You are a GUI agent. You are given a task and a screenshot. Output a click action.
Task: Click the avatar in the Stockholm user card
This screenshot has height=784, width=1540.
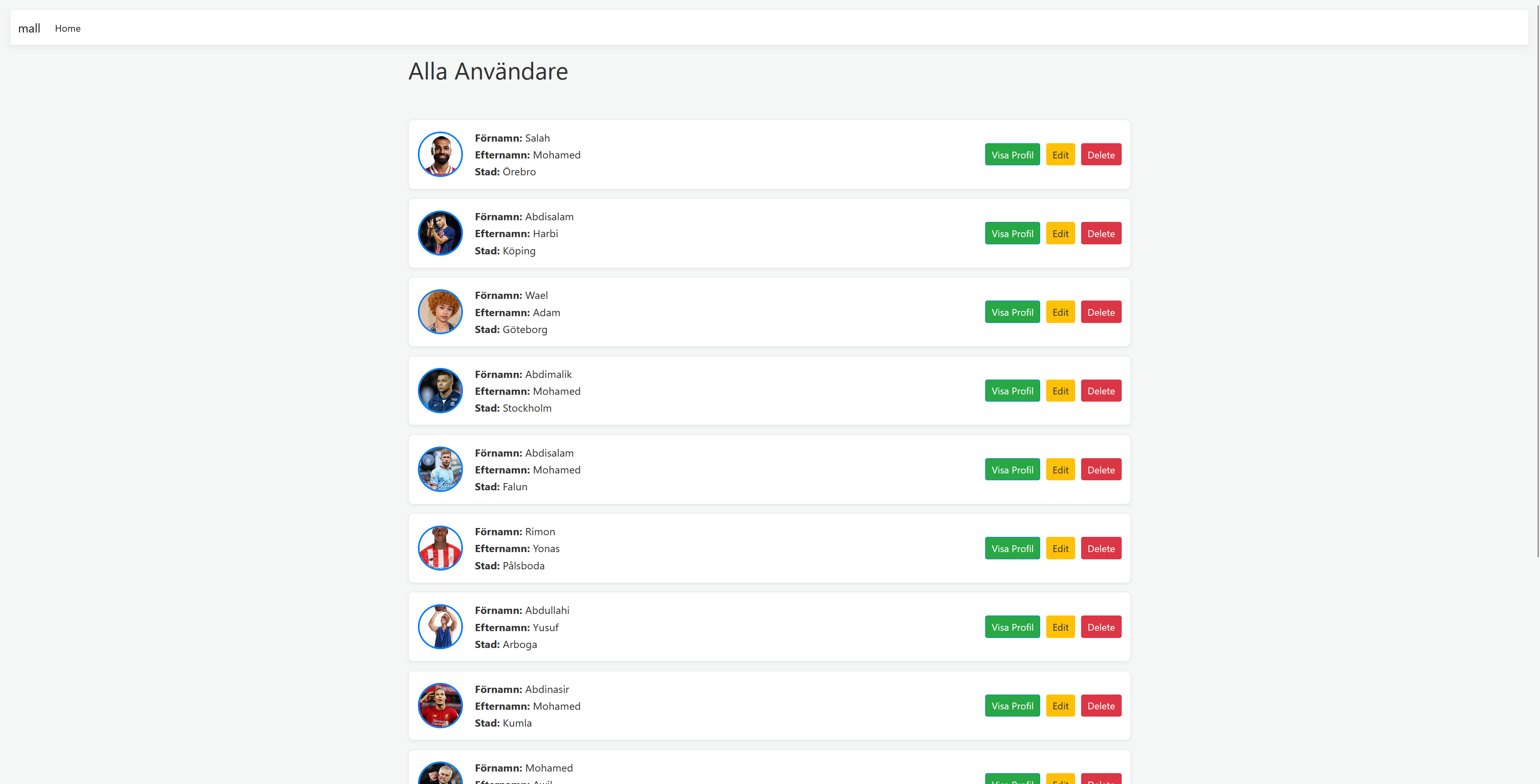[440, 391]
